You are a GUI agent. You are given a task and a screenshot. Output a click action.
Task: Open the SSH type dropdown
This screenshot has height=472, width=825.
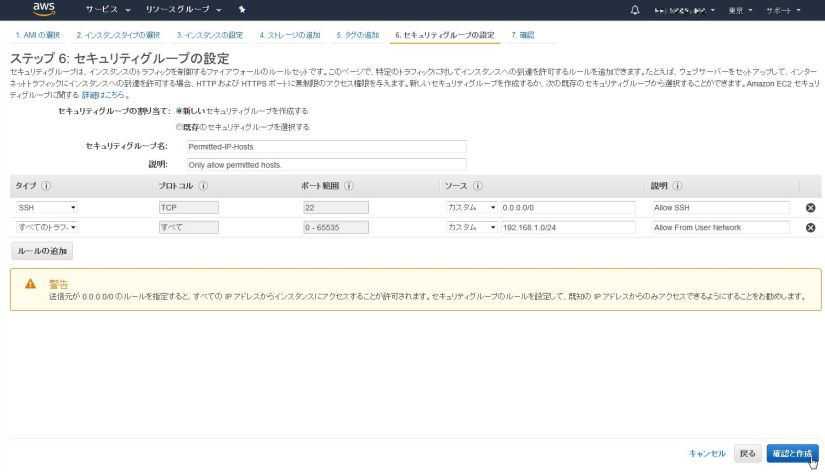(x=46, y=208)
